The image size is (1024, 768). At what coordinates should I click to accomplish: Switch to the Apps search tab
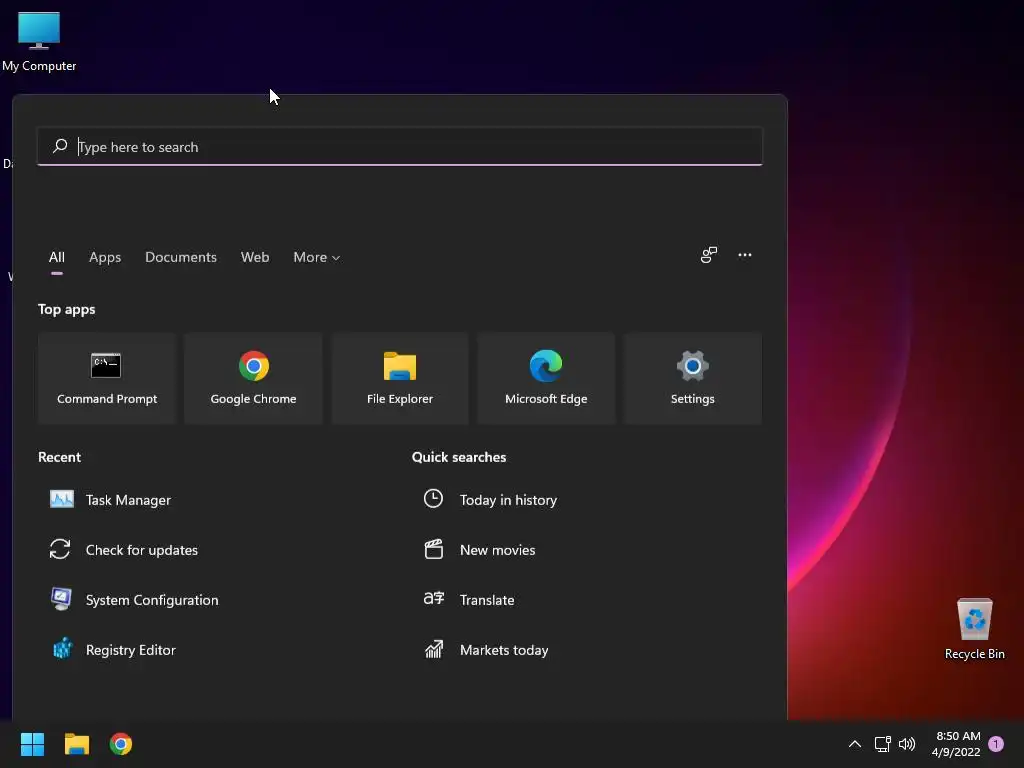click(105, 257)
